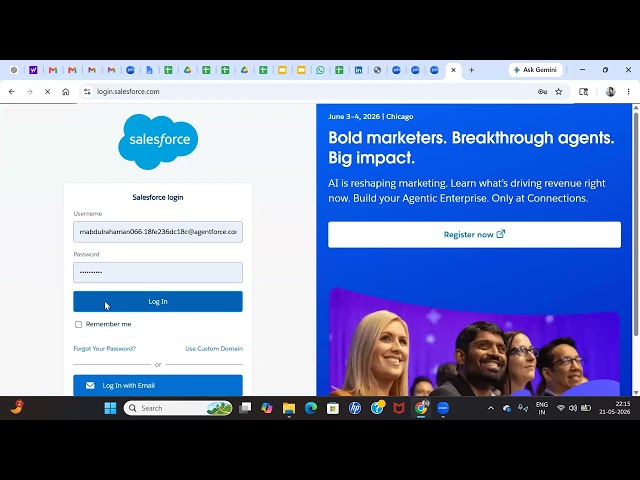640x480 pixels.
Task: Open the browser home page
Action: click(66, 92)
